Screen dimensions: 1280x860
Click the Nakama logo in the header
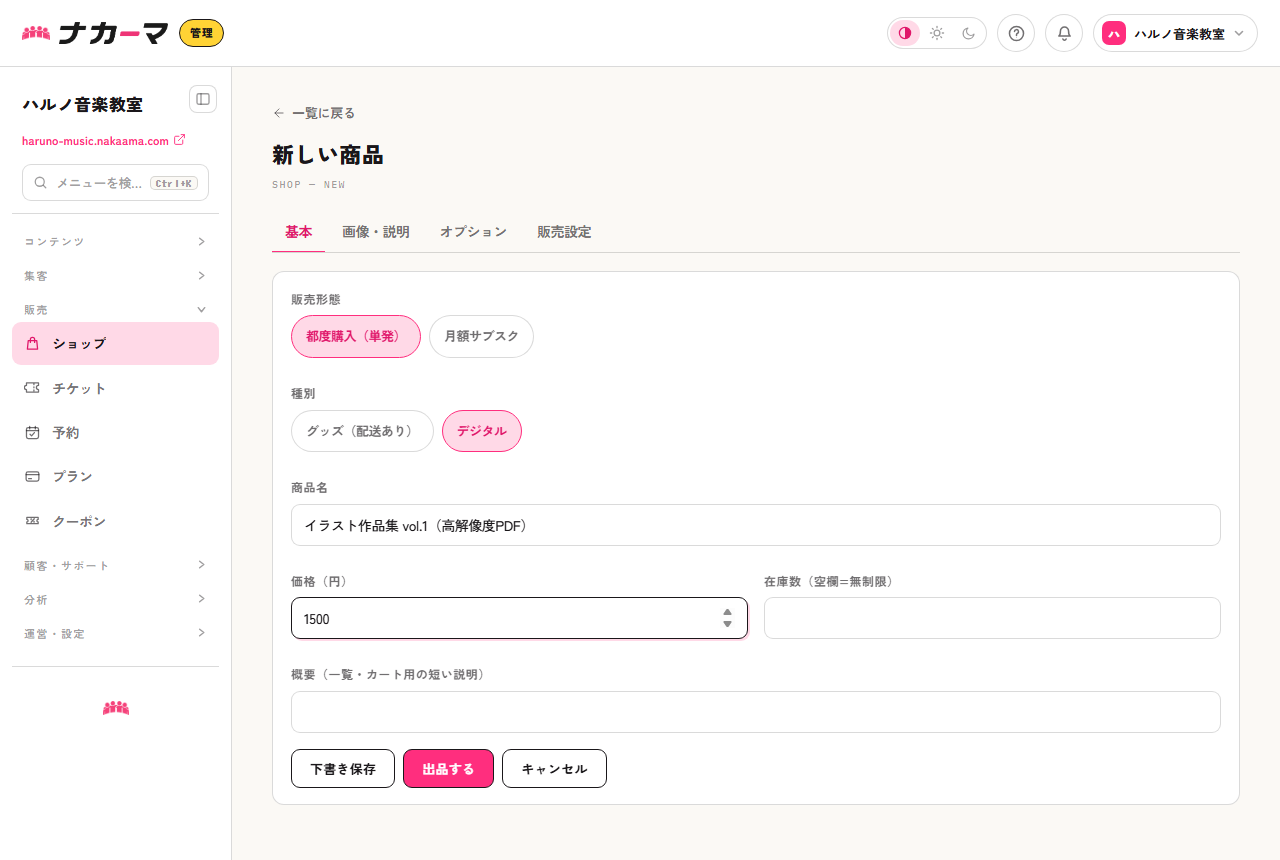pyautogui.click(x=95, y=33)
